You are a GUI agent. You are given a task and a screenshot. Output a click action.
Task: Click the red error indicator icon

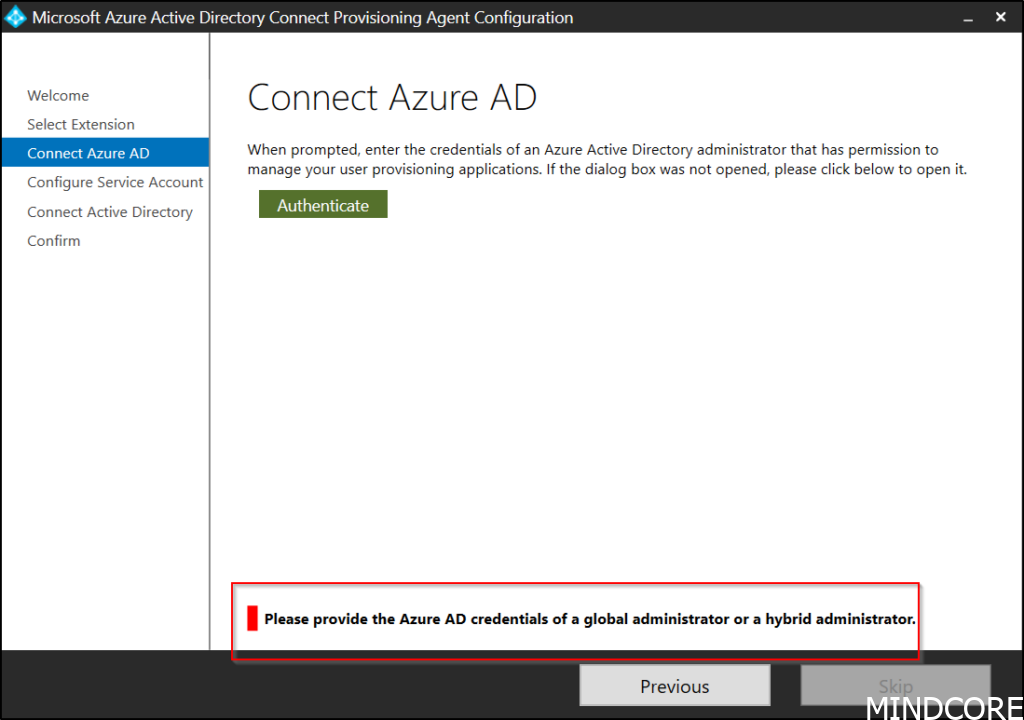(252, 618)
